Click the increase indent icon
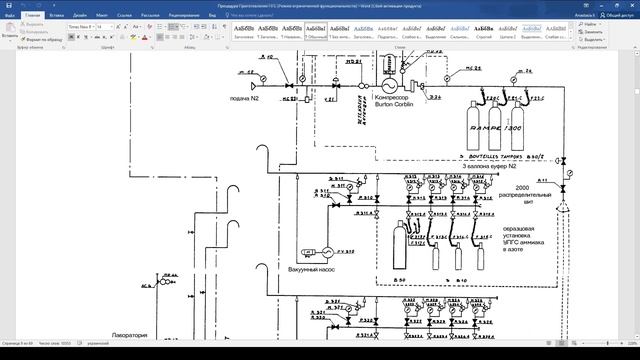The width and height of the screenshot is (640, 360). pos(204,27)
